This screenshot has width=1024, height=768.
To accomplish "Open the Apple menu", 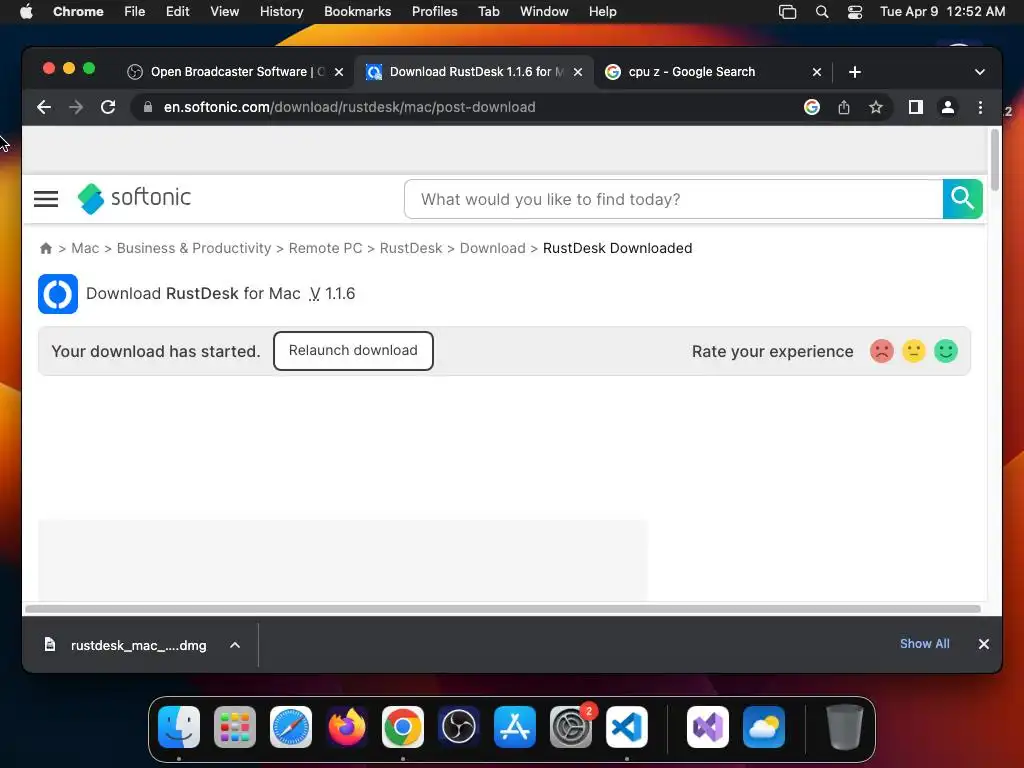I will [26, 12].
